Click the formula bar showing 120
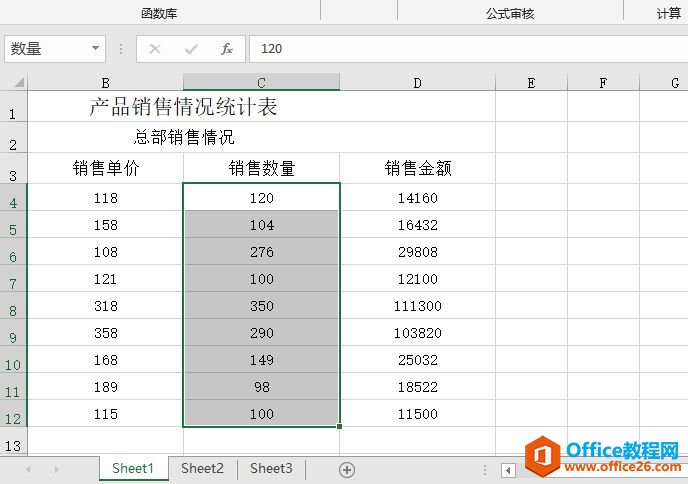The height and width of the screenshot is (484, 688). click(469, 49)
